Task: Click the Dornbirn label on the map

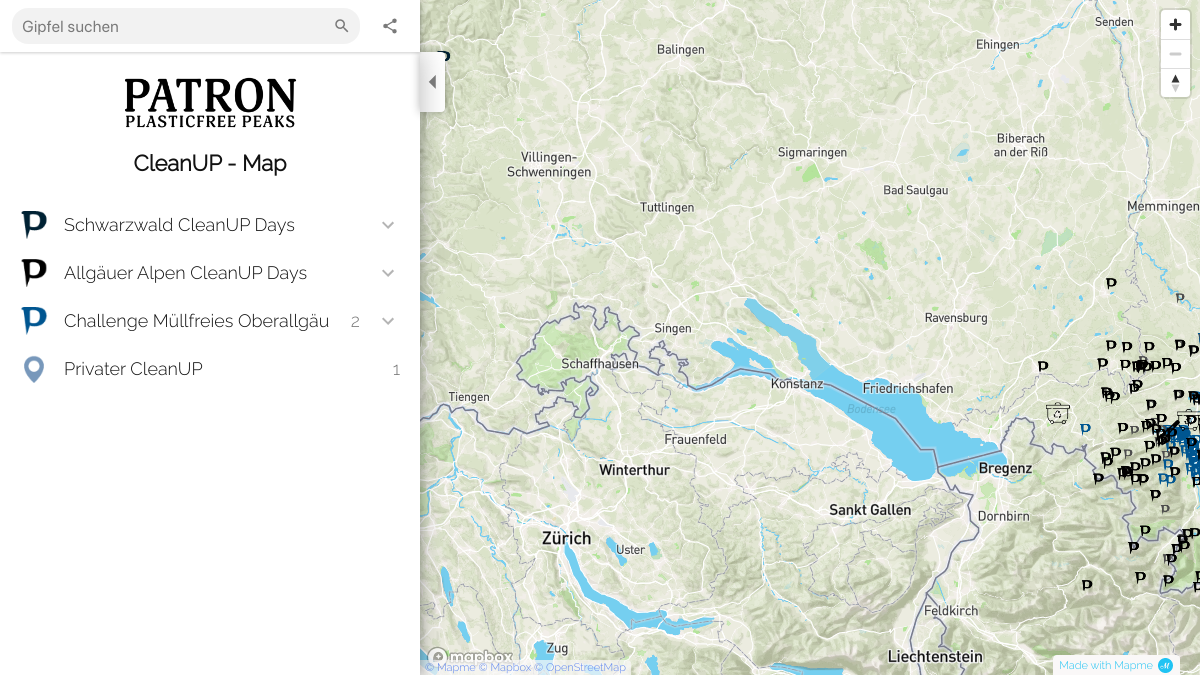Action: (x=1003, y=517)
